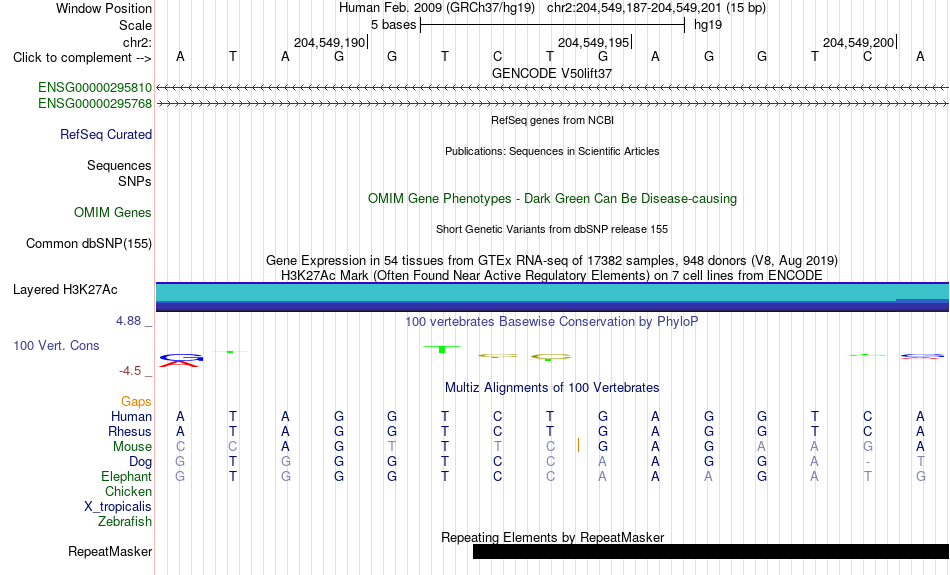Click the Scale label

135,25
